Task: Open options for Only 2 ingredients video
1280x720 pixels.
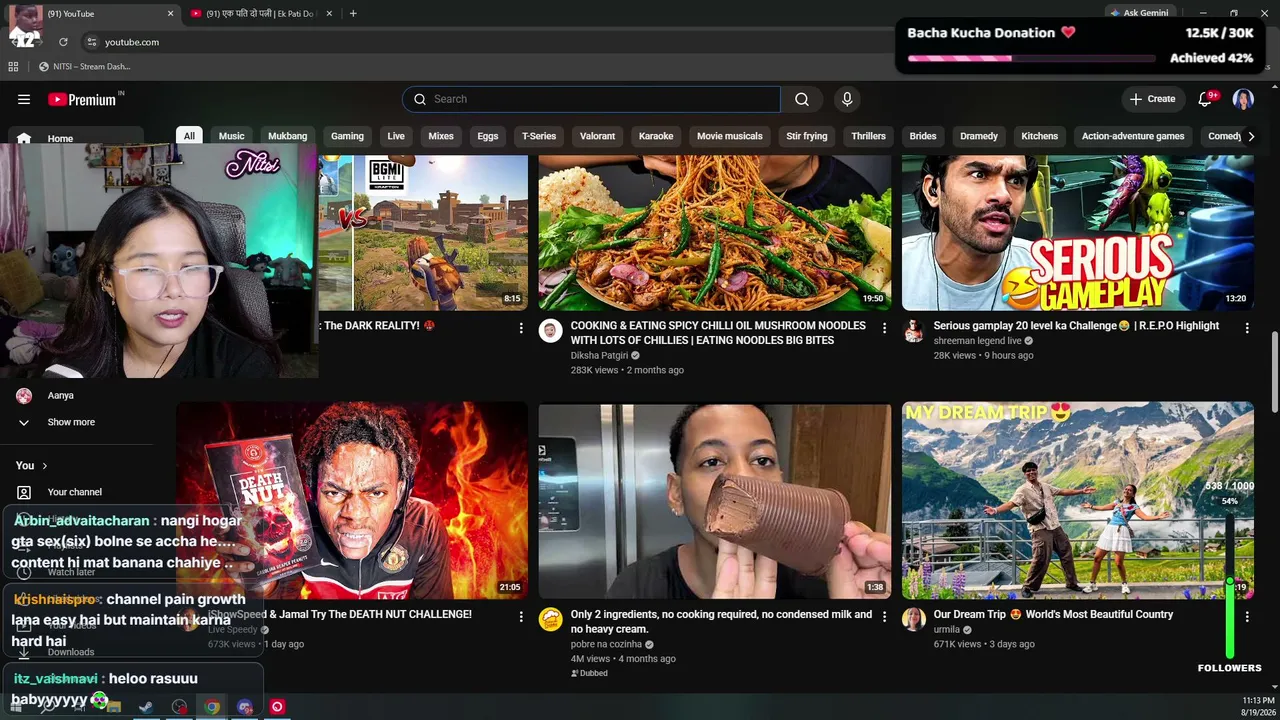Action: [884, 617]
